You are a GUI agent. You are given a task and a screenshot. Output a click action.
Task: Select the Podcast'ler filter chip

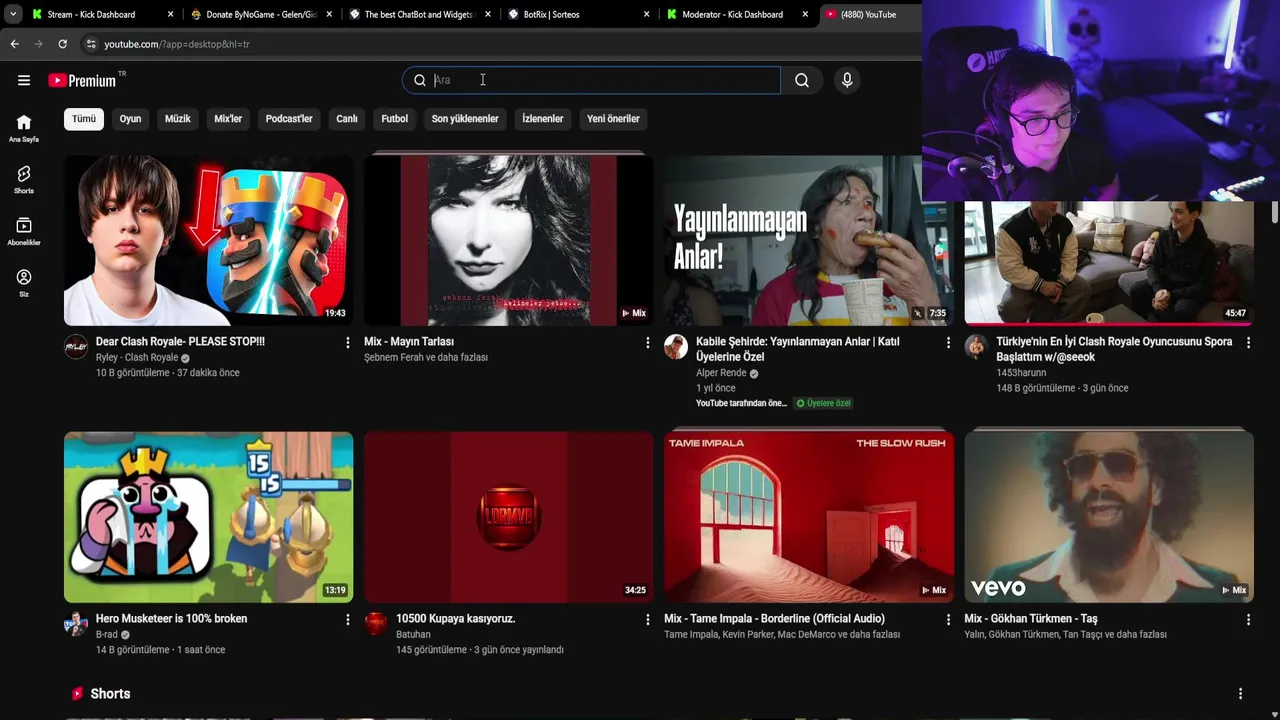[289, 119]
